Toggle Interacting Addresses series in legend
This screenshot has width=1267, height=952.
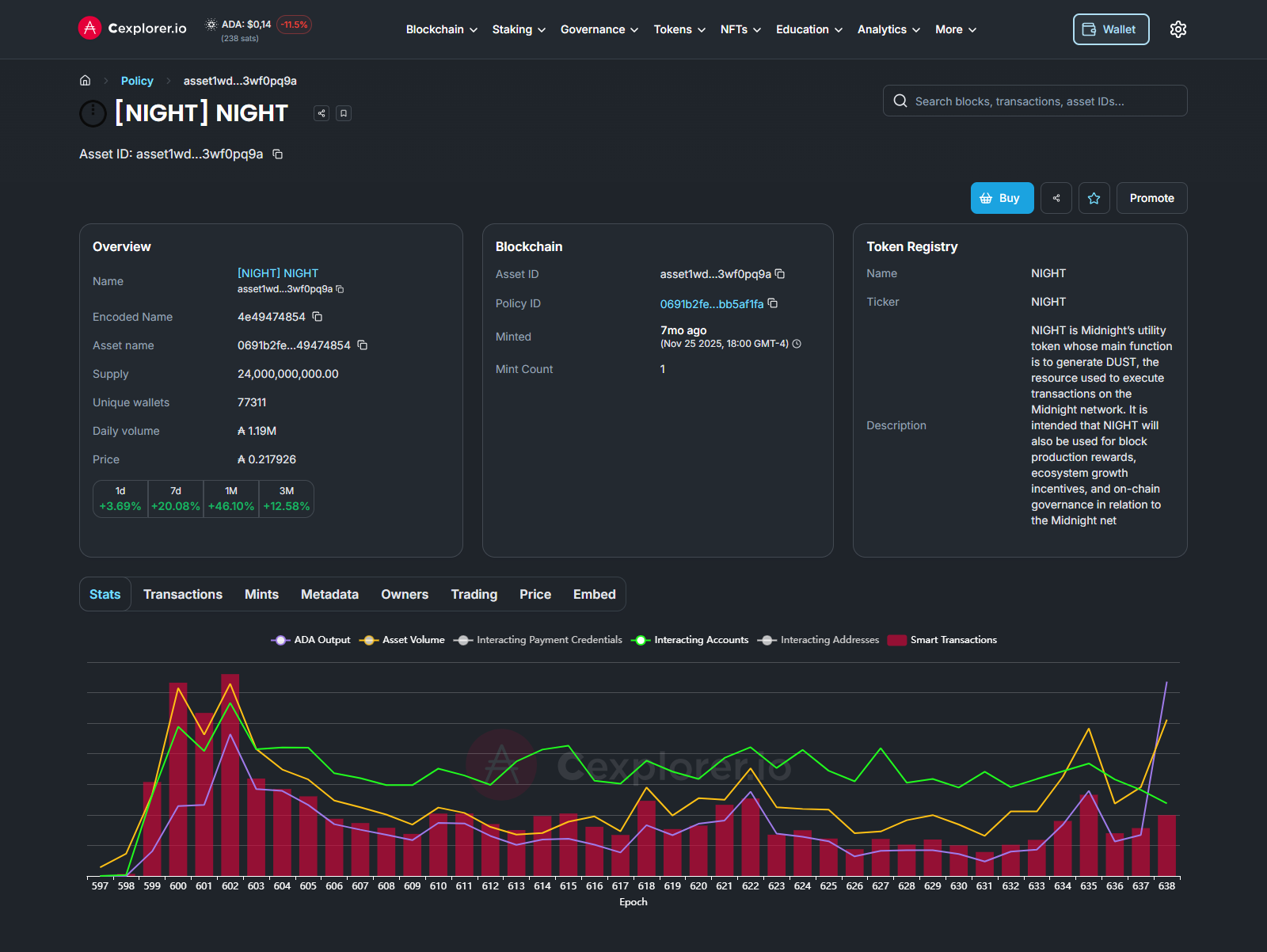(818, 640)
